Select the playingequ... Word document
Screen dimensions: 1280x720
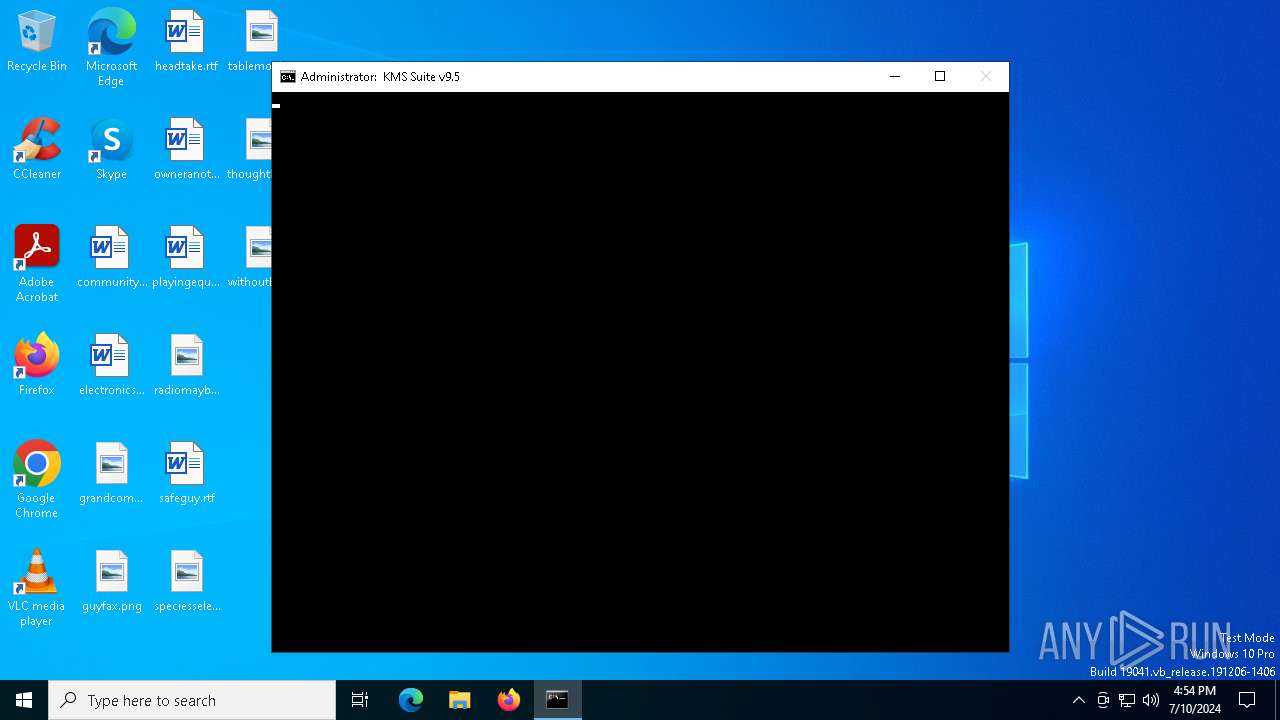186,258
